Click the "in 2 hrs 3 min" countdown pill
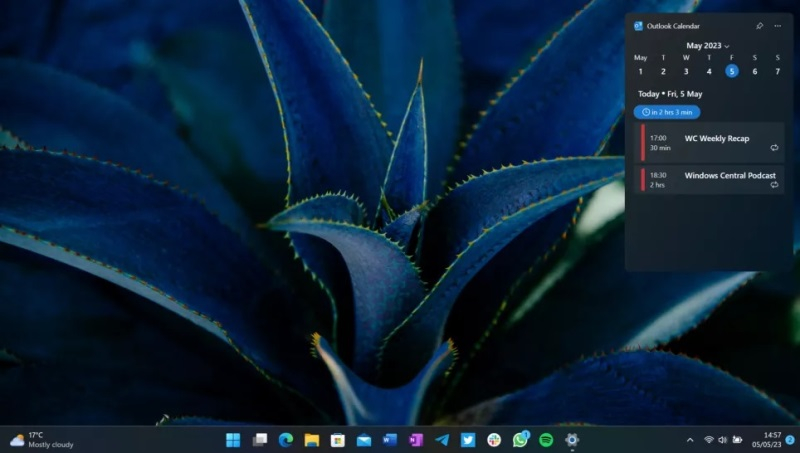 [x=667, y=112]
